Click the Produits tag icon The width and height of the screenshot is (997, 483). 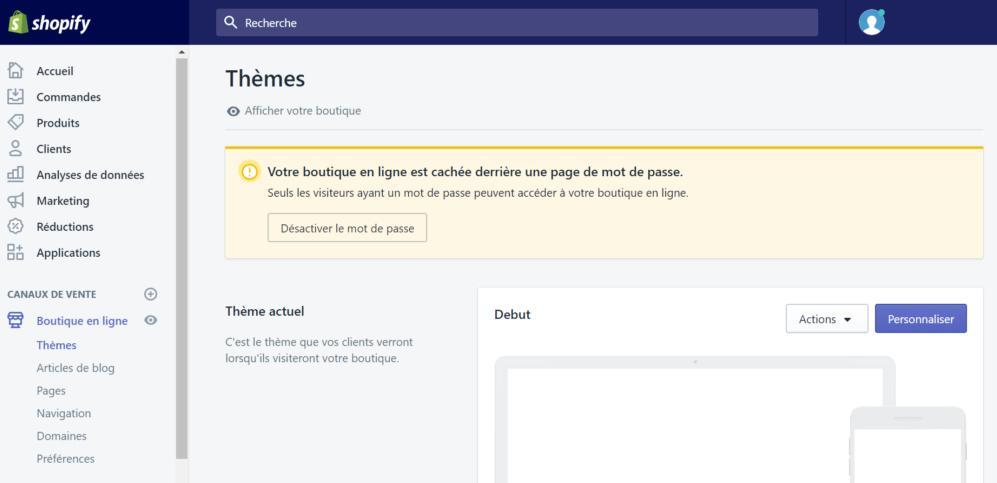click(15, 123)
